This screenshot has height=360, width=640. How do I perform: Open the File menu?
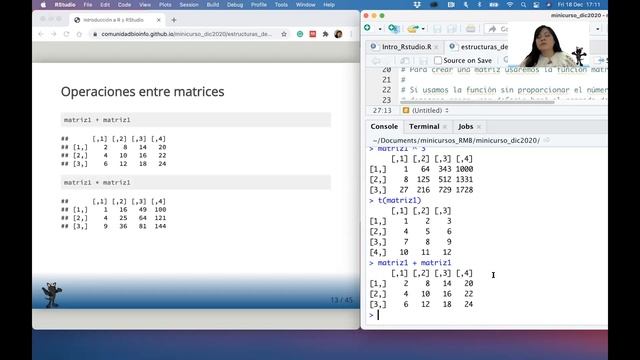point(88,5)
